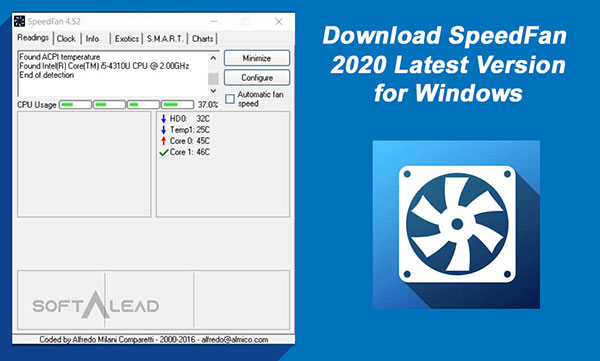This screenshot has height=361, width=600.
Task: Click the Minimize button
Action: tap(257, 58)
